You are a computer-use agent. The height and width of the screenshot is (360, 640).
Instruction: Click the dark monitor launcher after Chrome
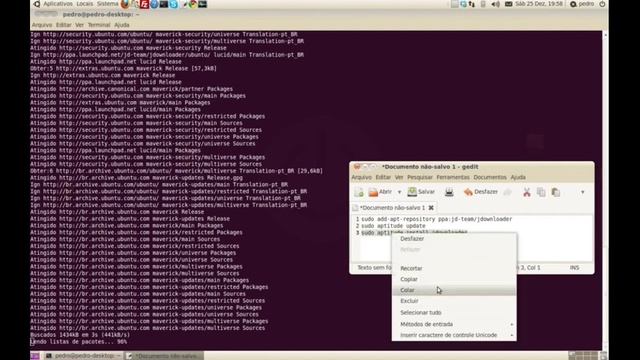202,4
